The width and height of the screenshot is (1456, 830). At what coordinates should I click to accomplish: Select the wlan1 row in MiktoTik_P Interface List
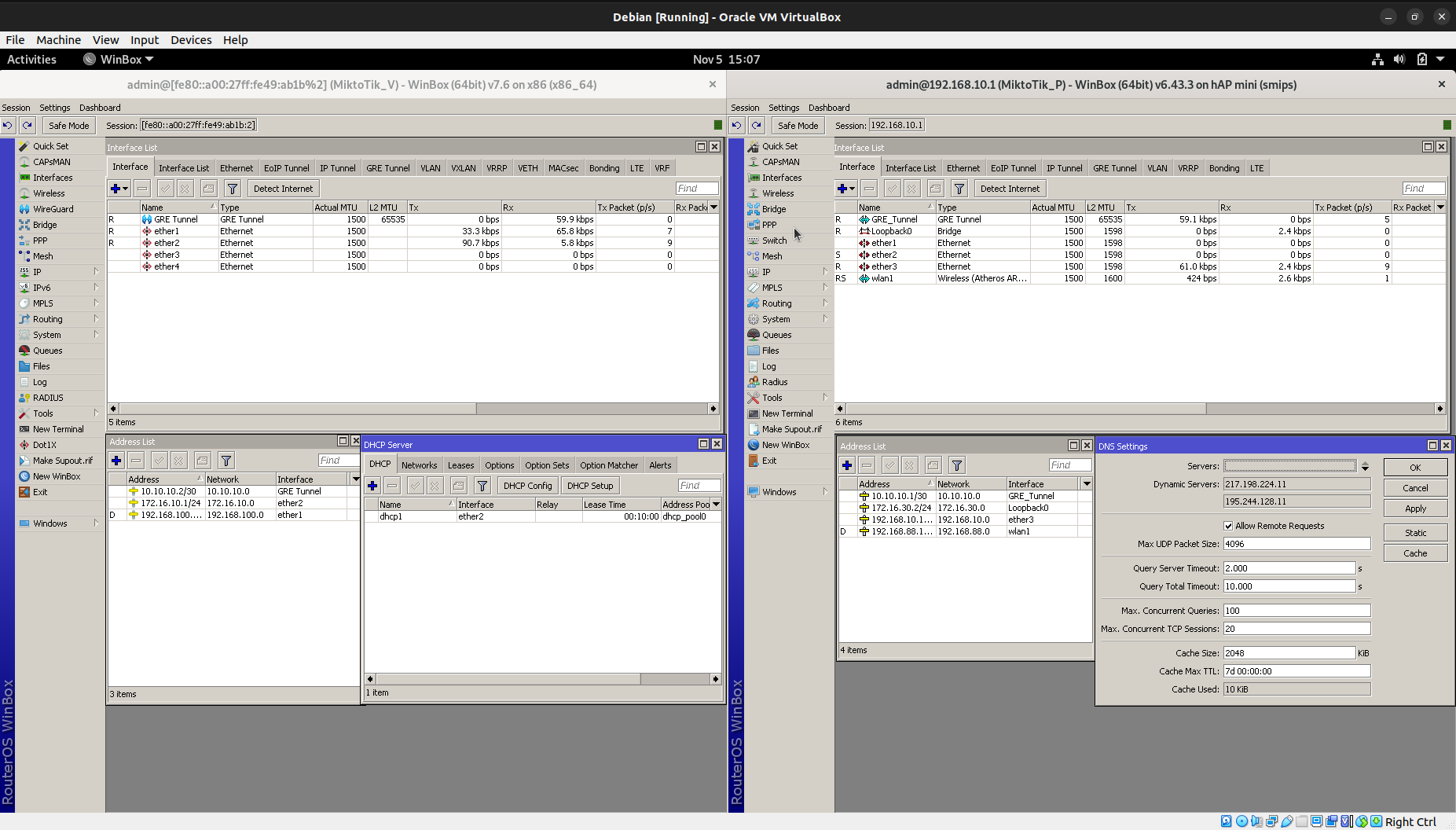pyautogui.click(x=1139, y=278)
